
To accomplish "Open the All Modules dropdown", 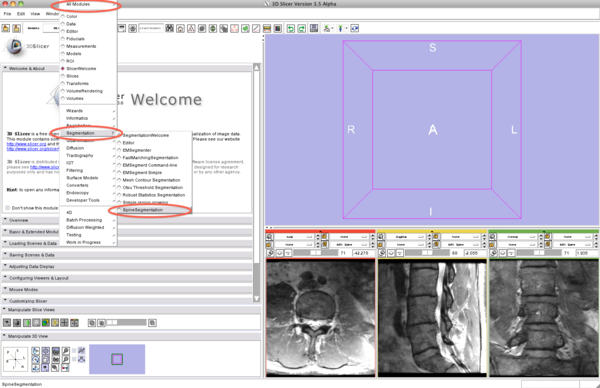I will 89,5.
